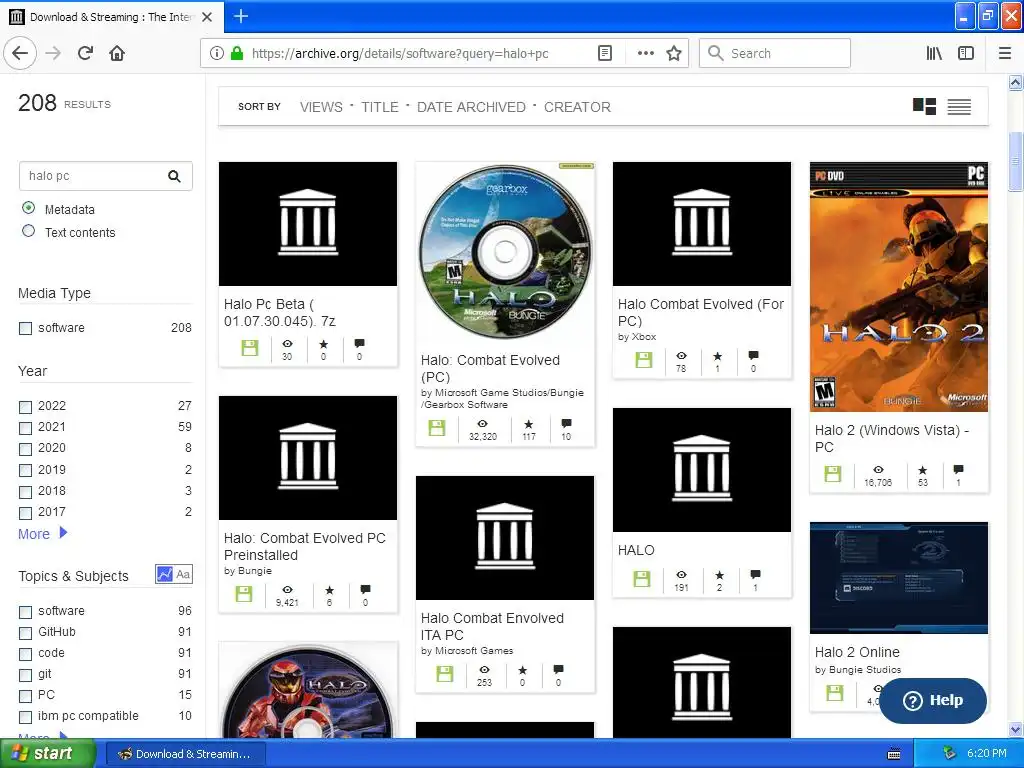Viewport: 1024px width, 768px height.
Task: Show topics as alphabetical Aa icon
Action: [x=184, y=574]
